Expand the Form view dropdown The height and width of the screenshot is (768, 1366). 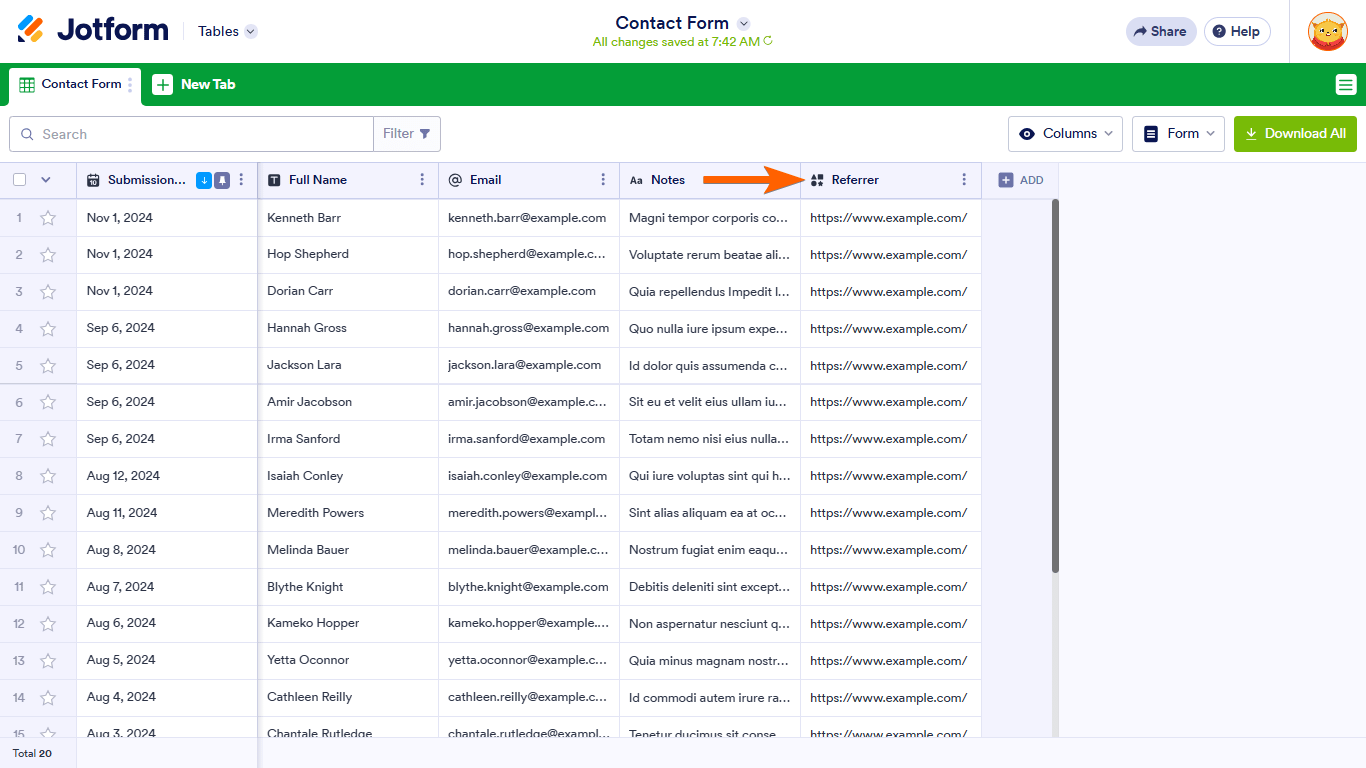tap(1178, 134)
